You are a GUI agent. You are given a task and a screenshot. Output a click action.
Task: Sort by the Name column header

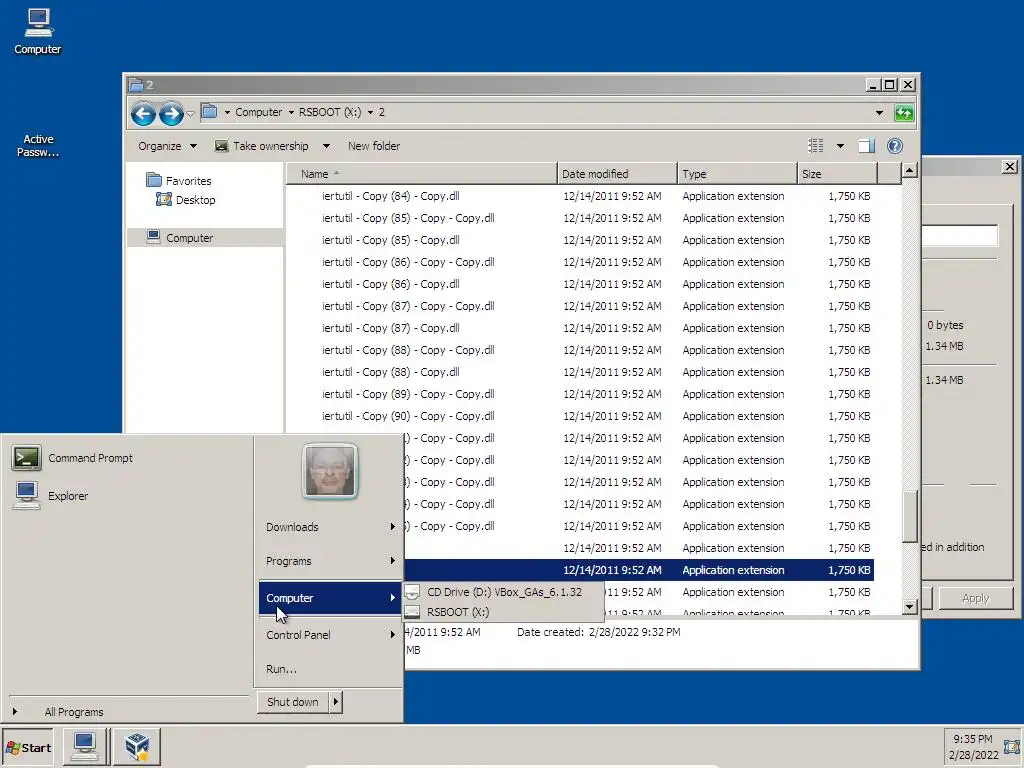[x=421, y=174]
